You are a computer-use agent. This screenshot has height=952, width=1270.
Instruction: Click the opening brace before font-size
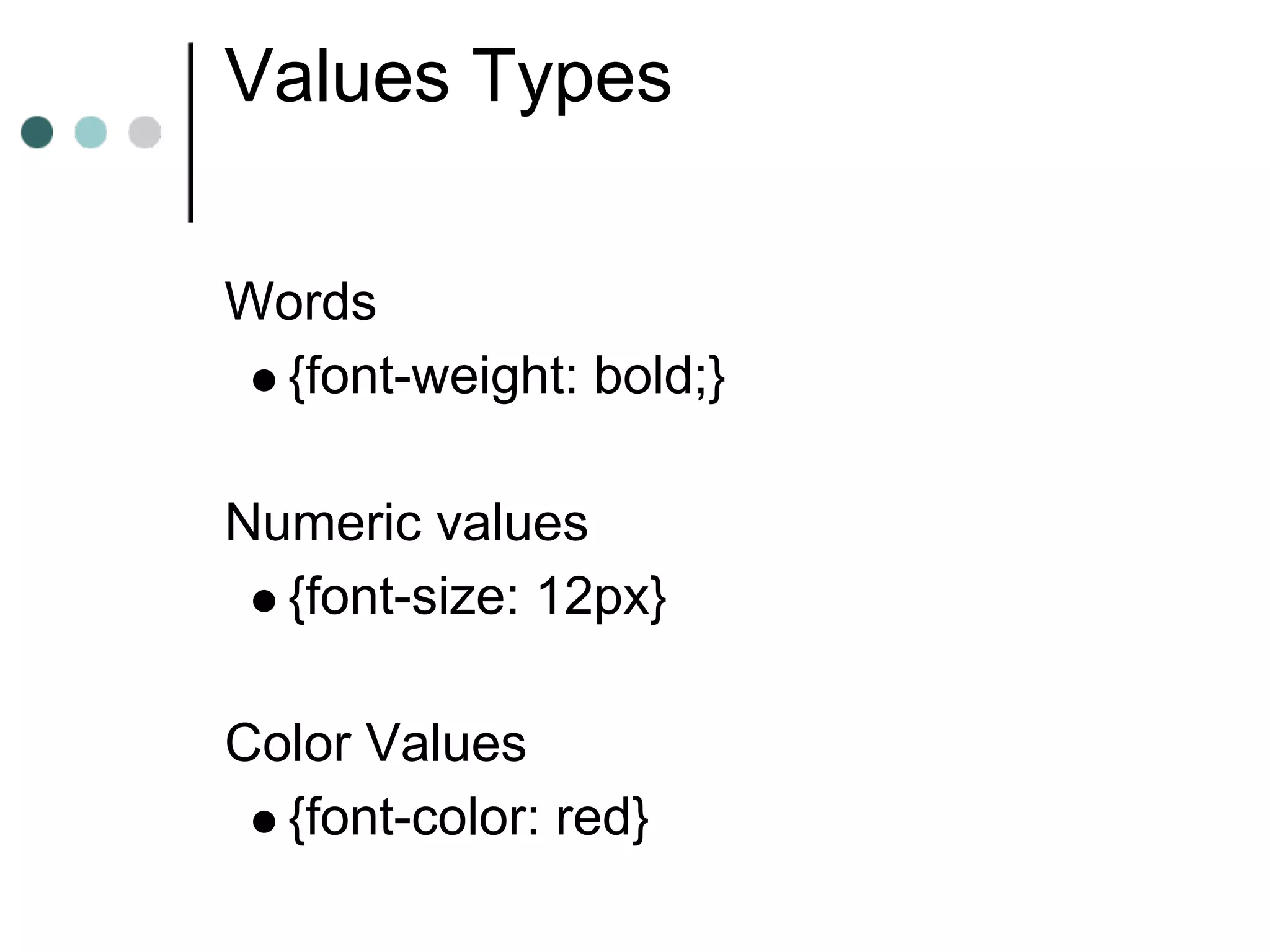(296, 598)
